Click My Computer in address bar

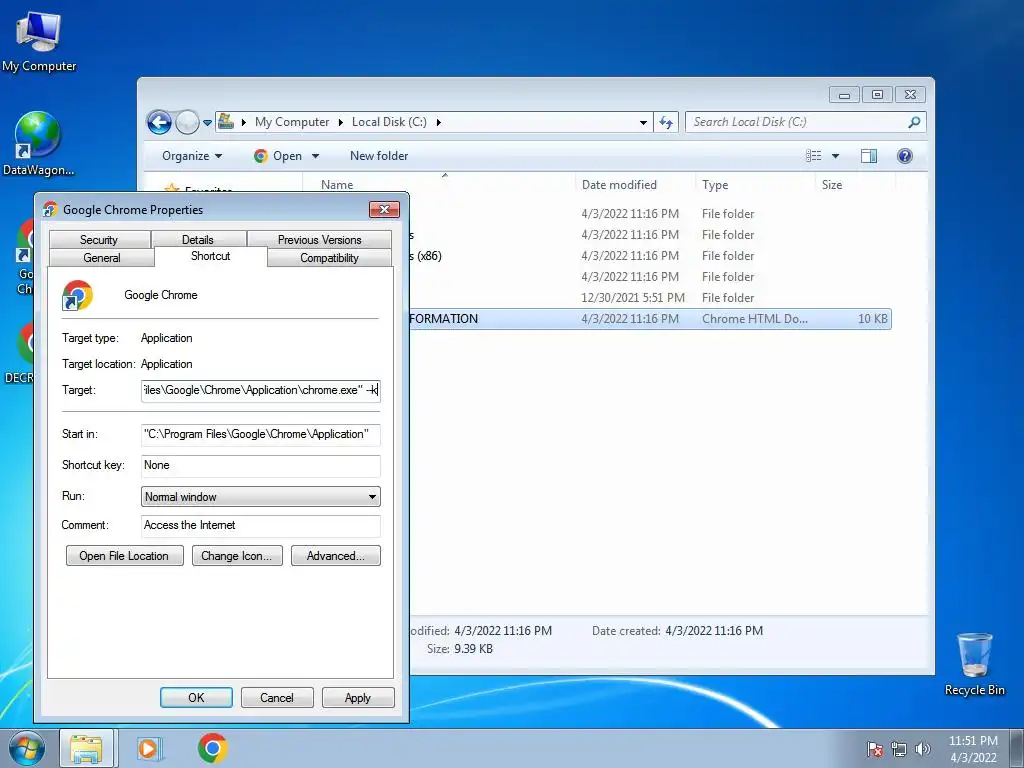292,122
